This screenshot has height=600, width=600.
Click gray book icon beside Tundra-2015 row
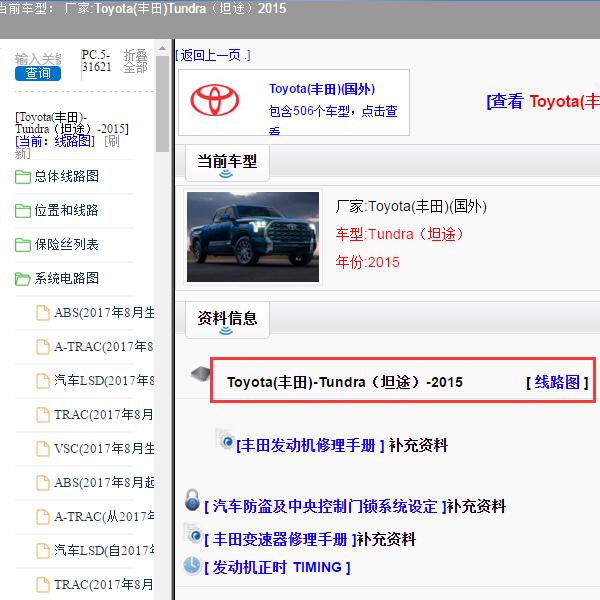201,373
